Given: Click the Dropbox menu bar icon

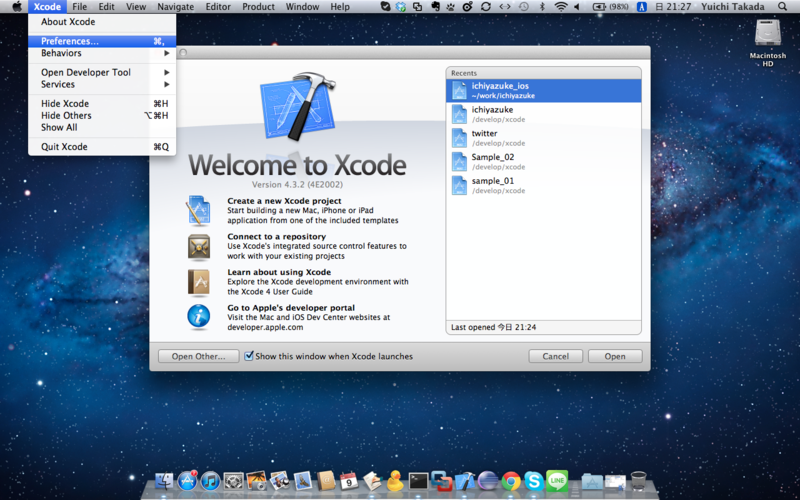Looking at the screenshot, I should [401, 7].
